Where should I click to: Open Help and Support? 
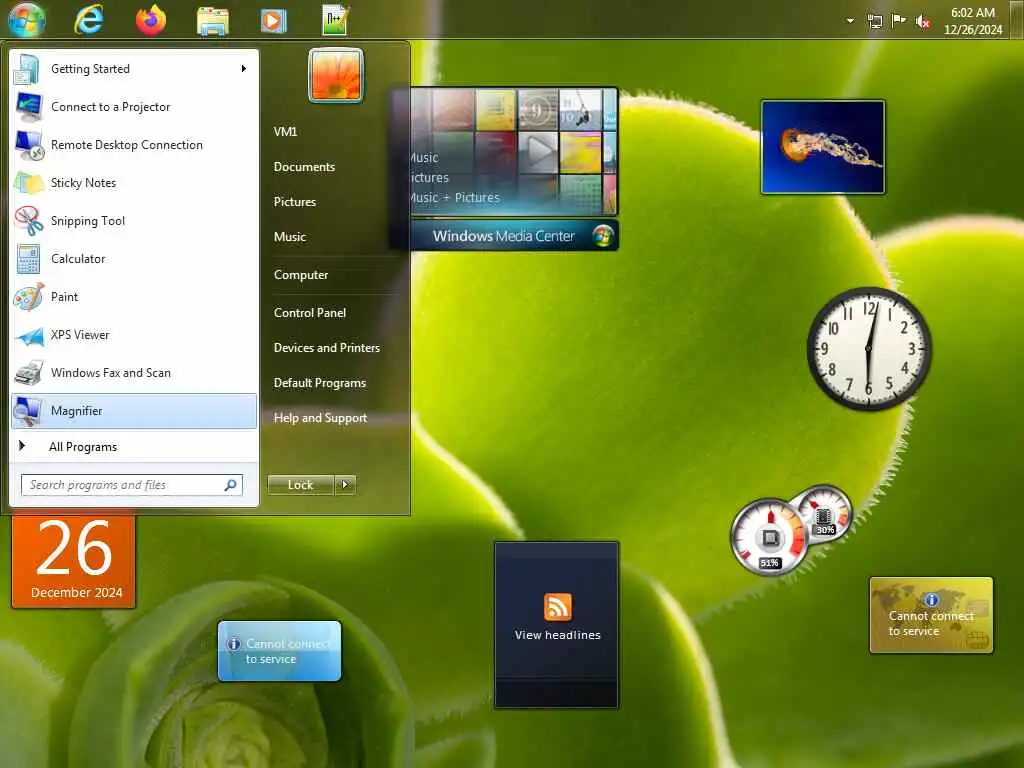click(x=320, y=418)
